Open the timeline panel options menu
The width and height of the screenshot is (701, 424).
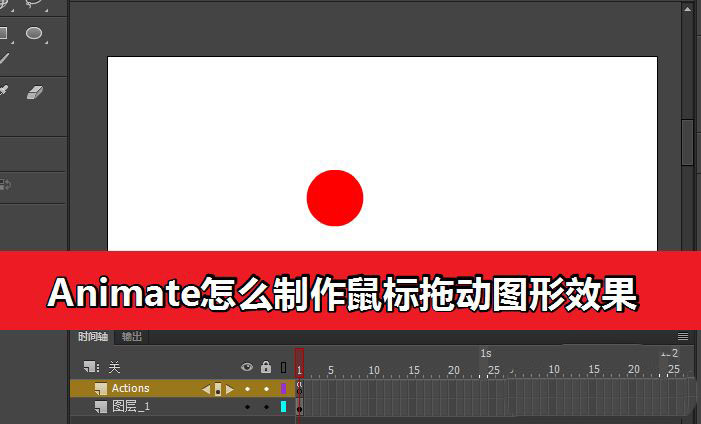683,336
